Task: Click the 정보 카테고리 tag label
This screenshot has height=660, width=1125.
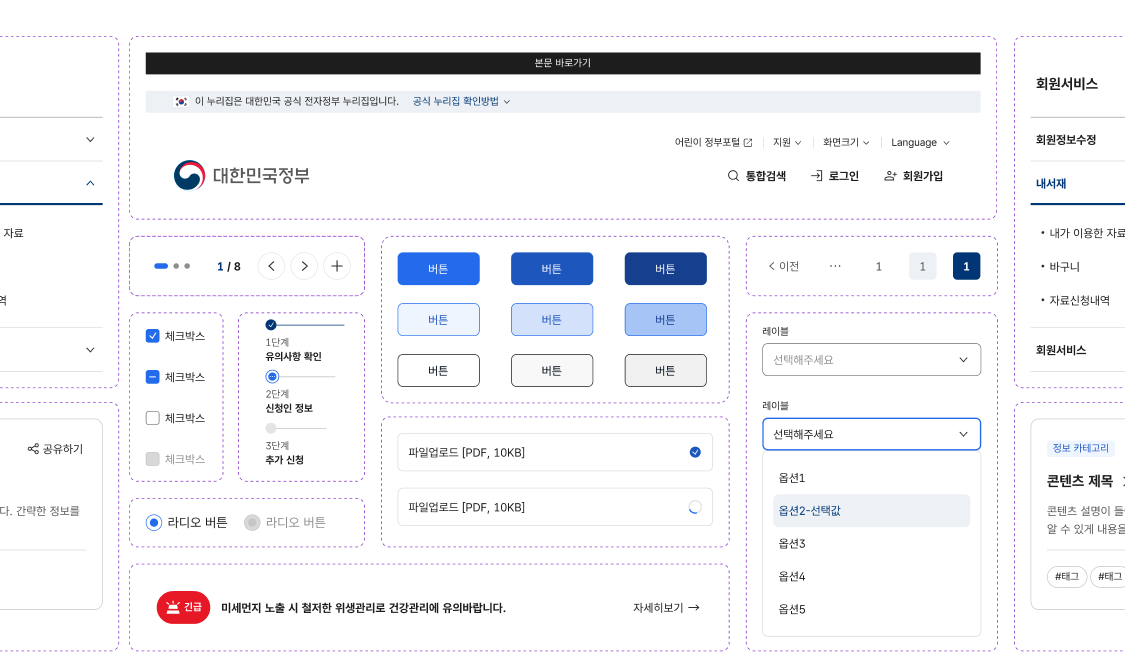Action: (x=1081, y=448)
